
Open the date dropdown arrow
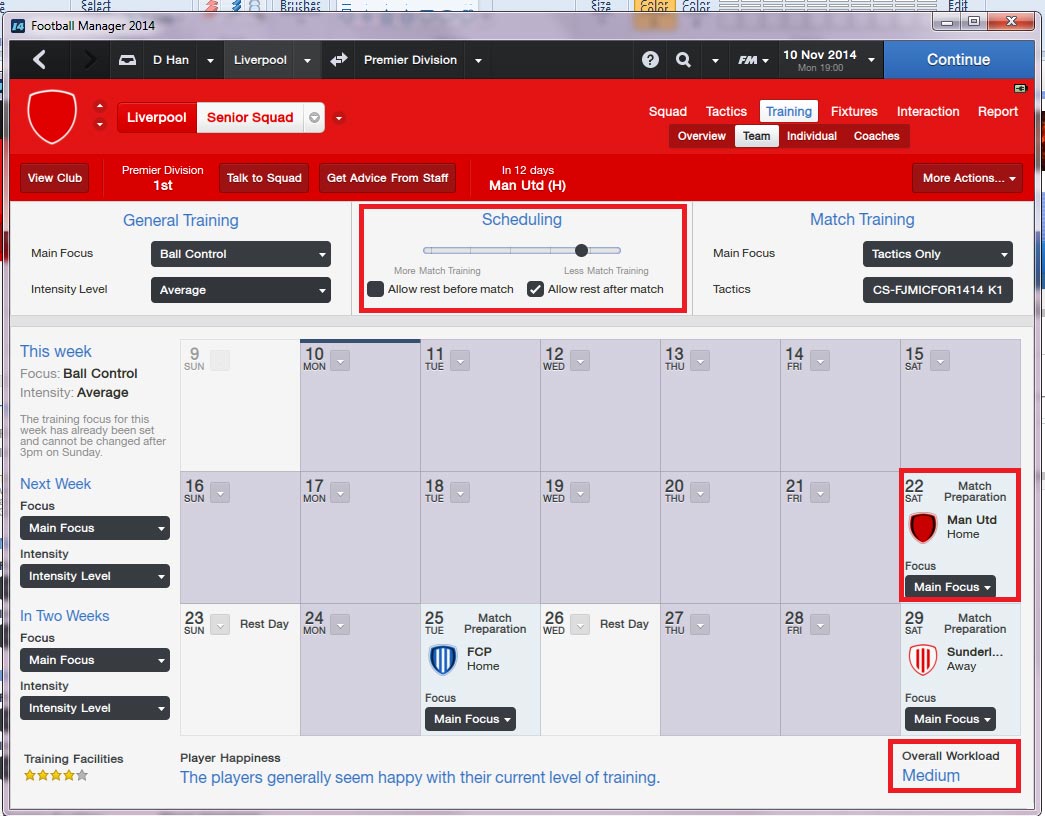pos(871,60)
